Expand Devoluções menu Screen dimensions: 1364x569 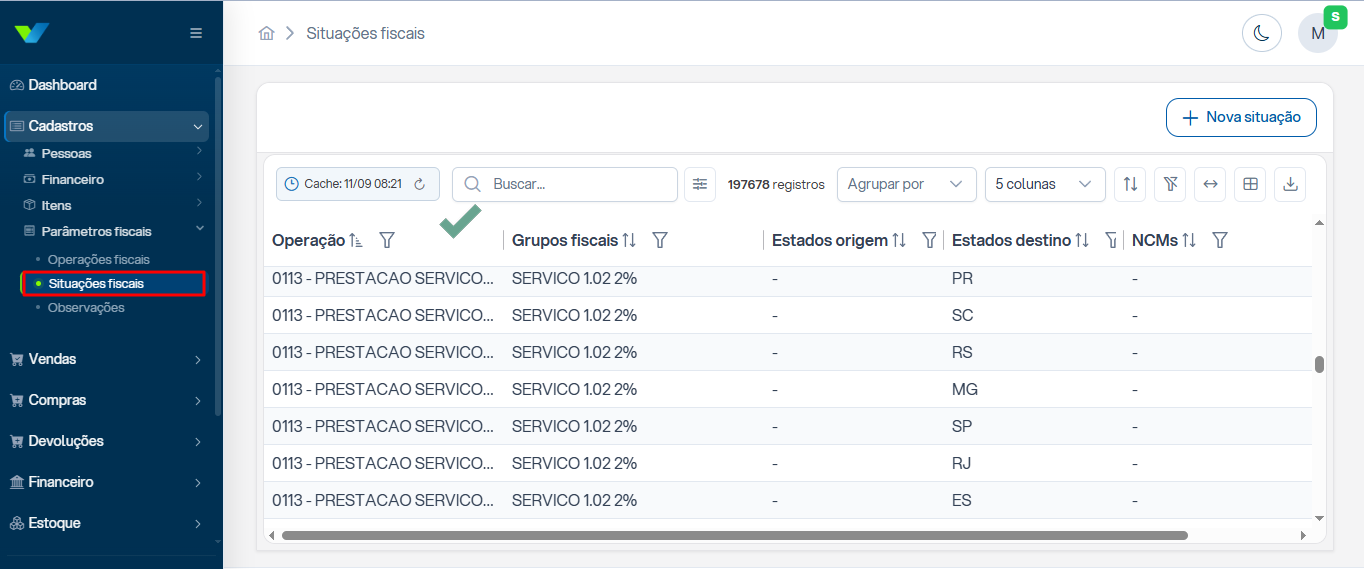click(107, 441)
